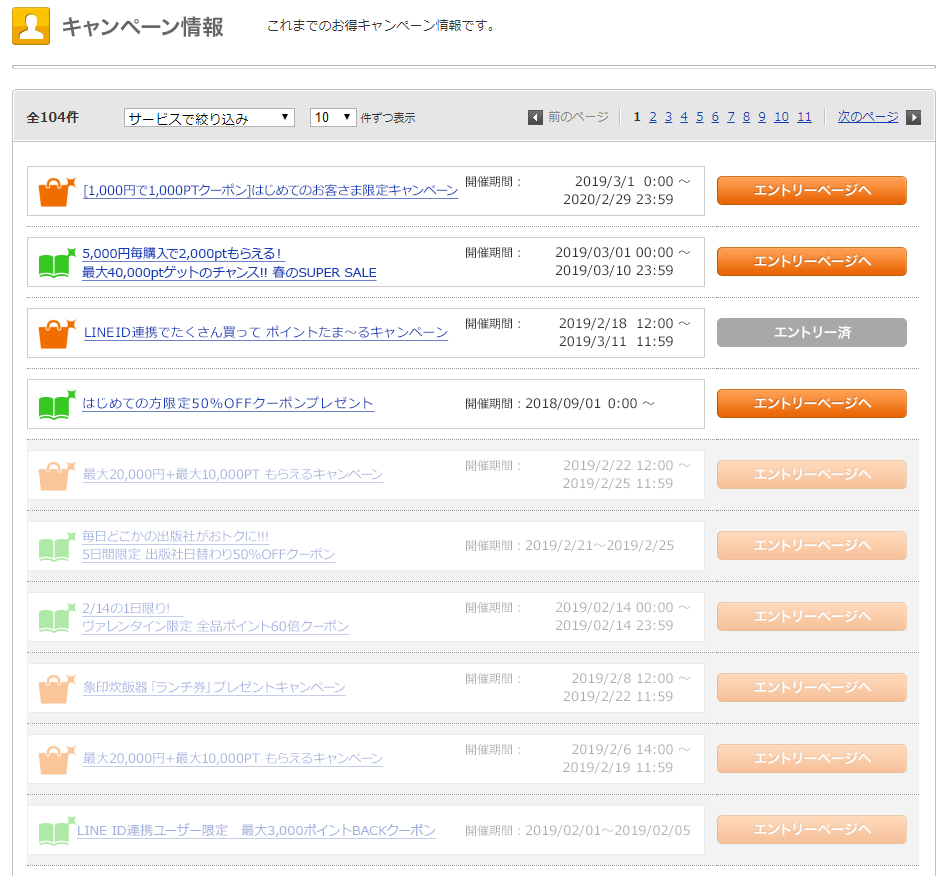The image size is (940, 876).
Task: Open the ヴァレンタイン限定 全品ポイント60倍クーポン link
Action: [216, 627]
